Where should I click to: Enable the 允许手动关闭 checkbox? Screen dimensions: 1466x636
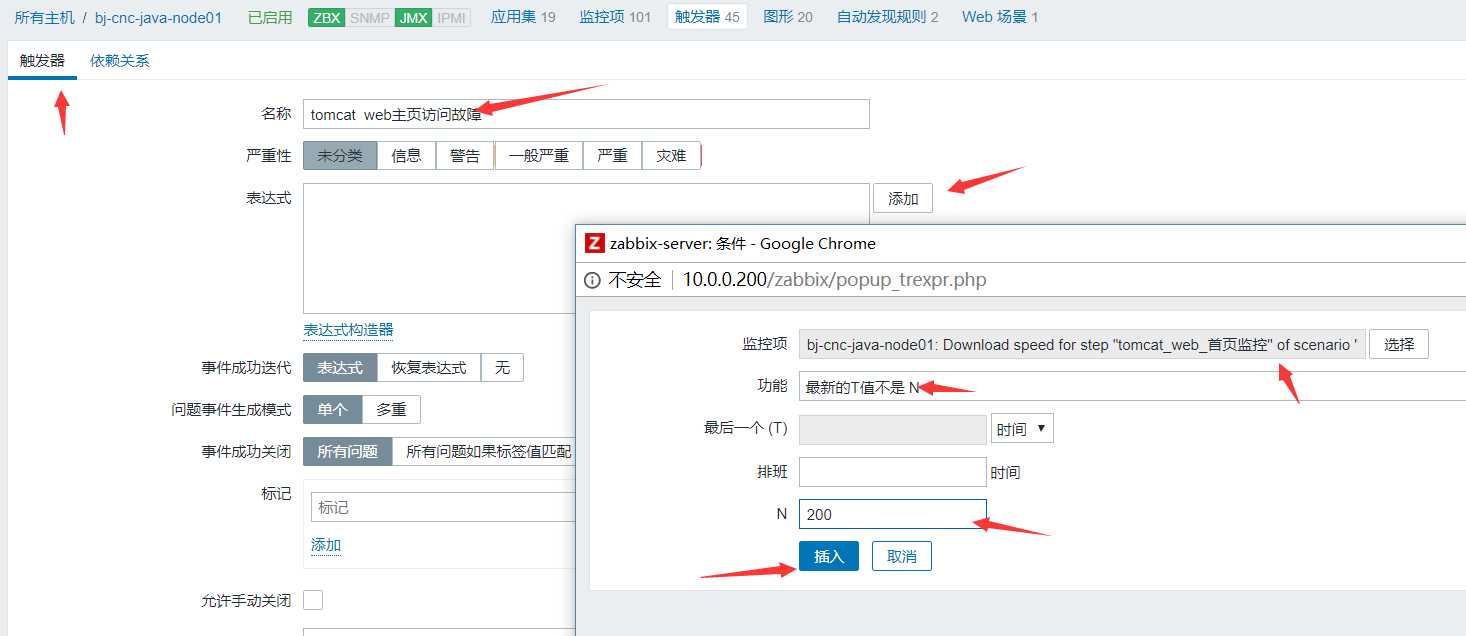pyautogui.click(x=313, y=600)
